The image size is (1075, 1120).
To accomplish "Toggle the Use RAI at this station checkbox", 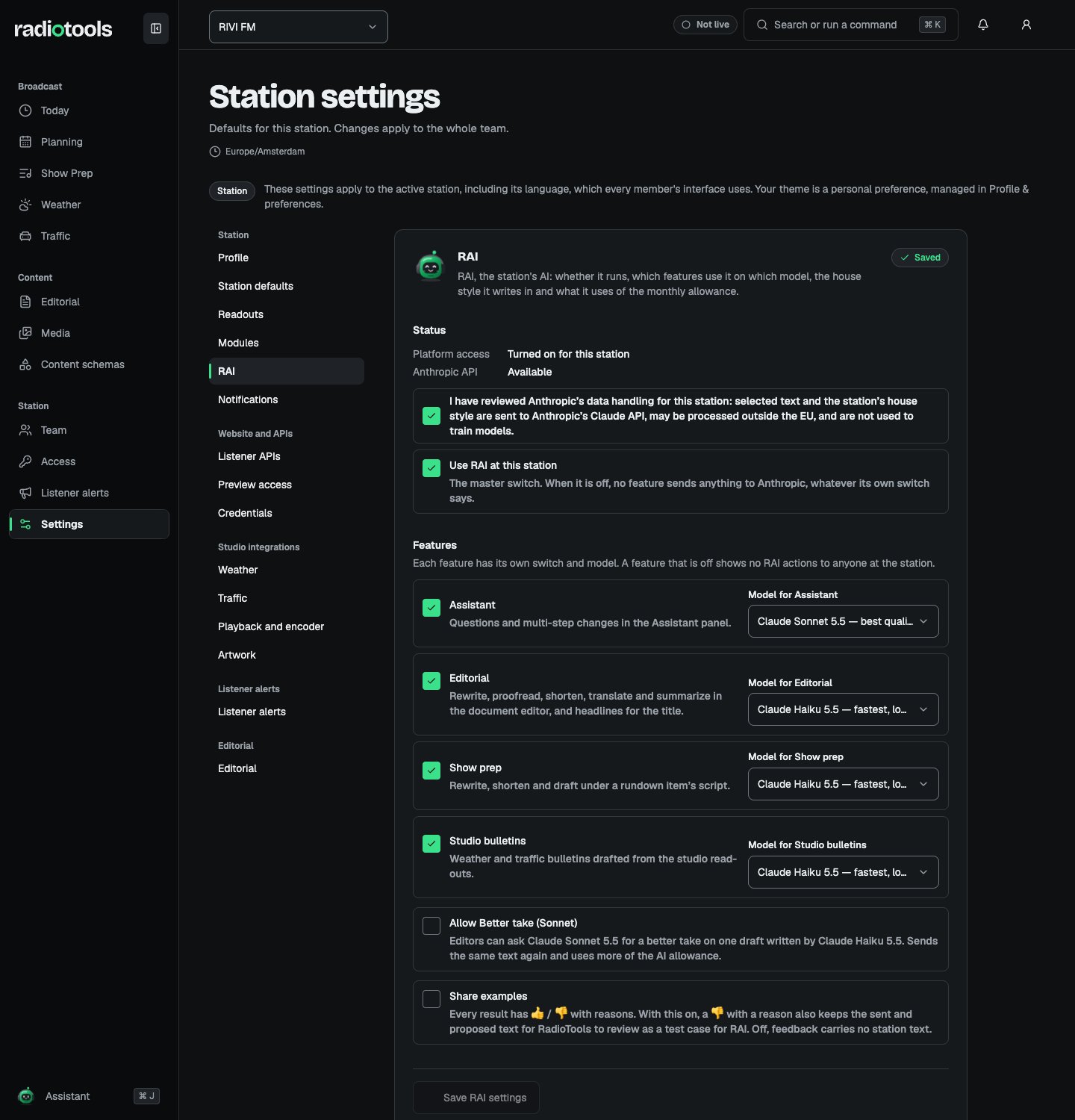I will tap(431, 468).
